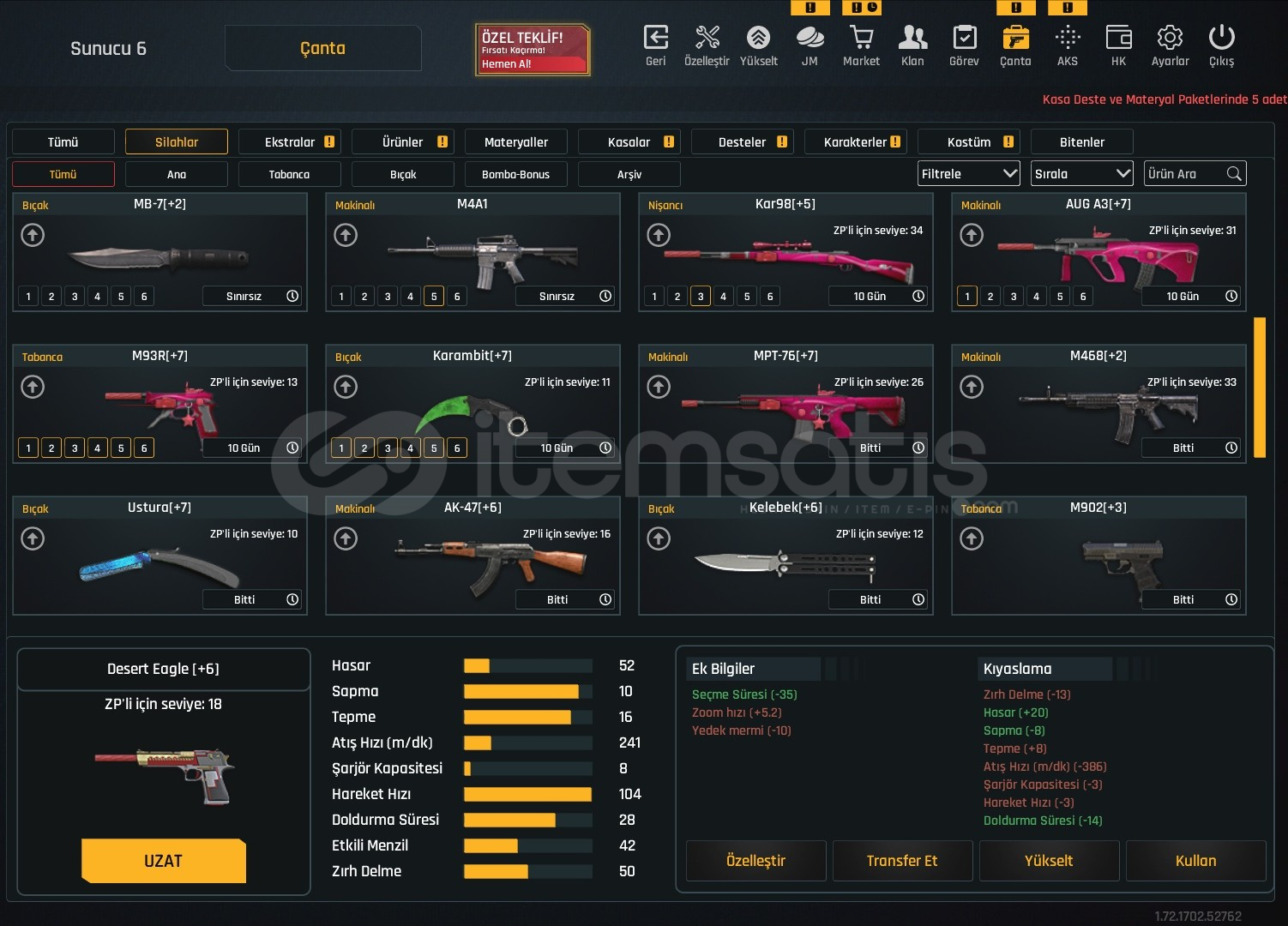Viewport: 1288px width, 926px height.
Task: Click the Çıkış power icon
Action: point(1221,38)
